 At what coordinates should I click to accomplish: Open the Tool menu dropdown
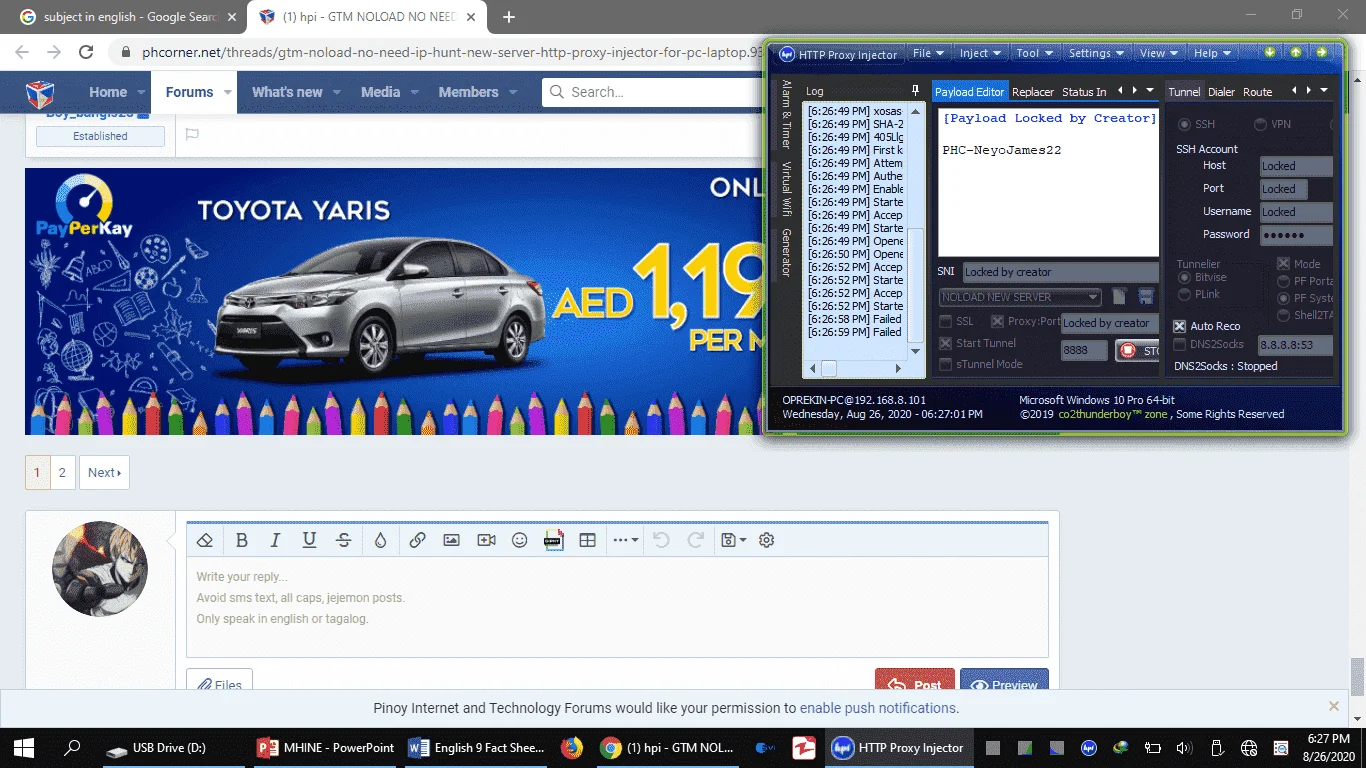pos(1033,53)
